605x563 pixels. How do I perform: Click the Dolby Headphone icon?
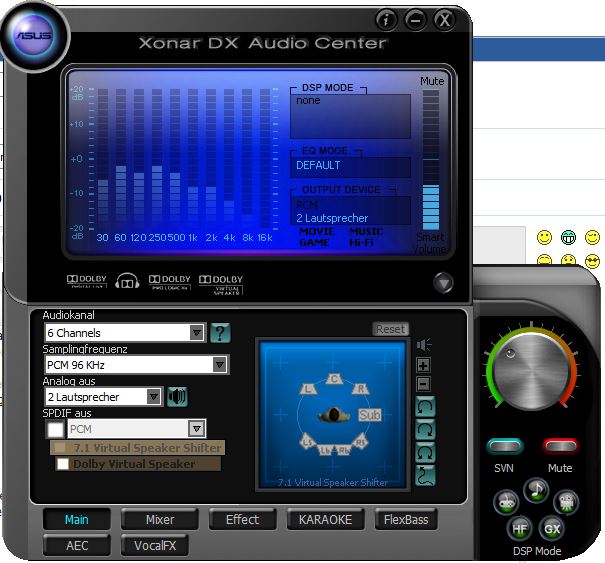click(127, 281)
